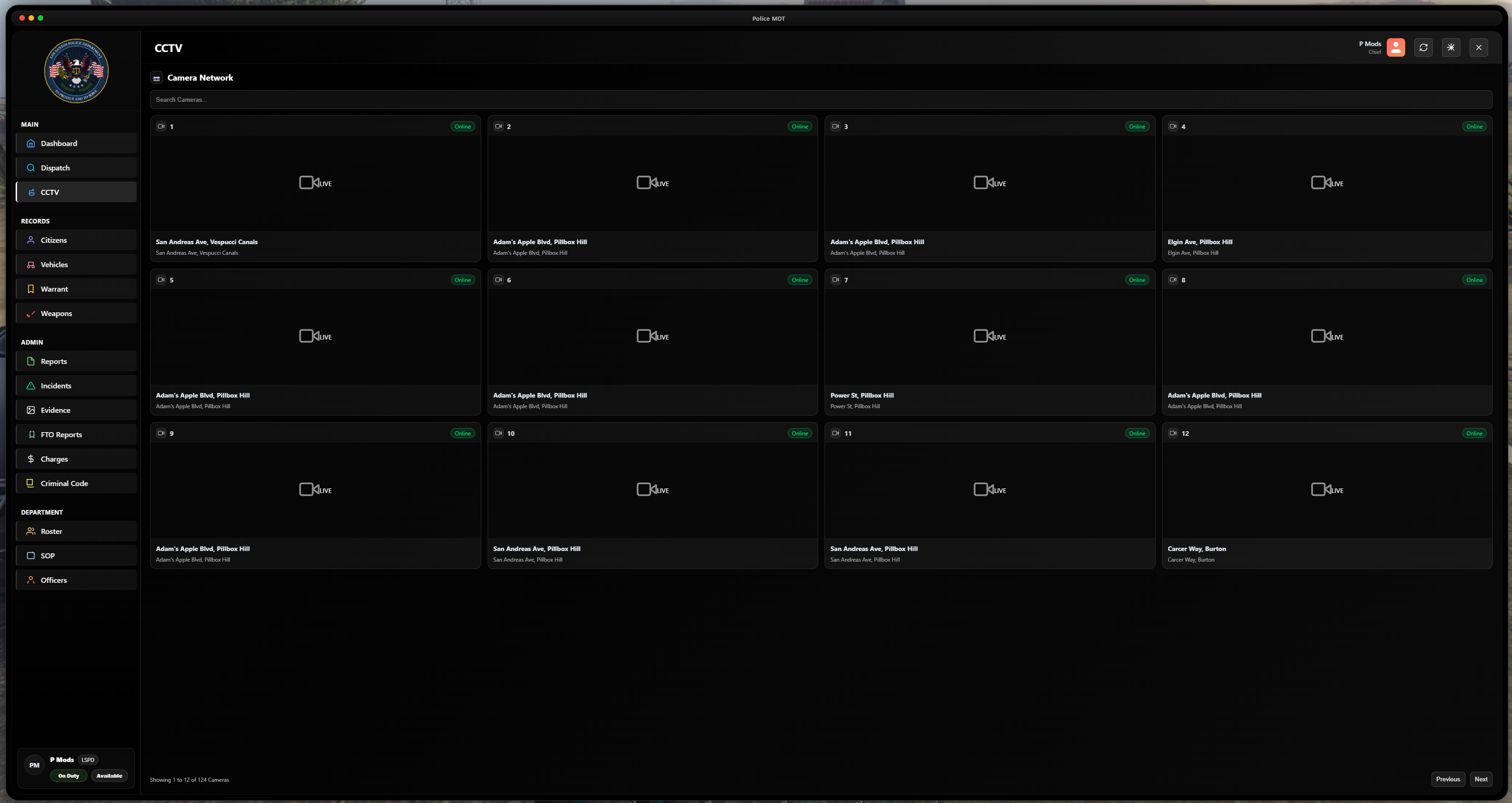Screen dimensions: 1512x803
Task: Click the Roster people icon
Action: 31,532
